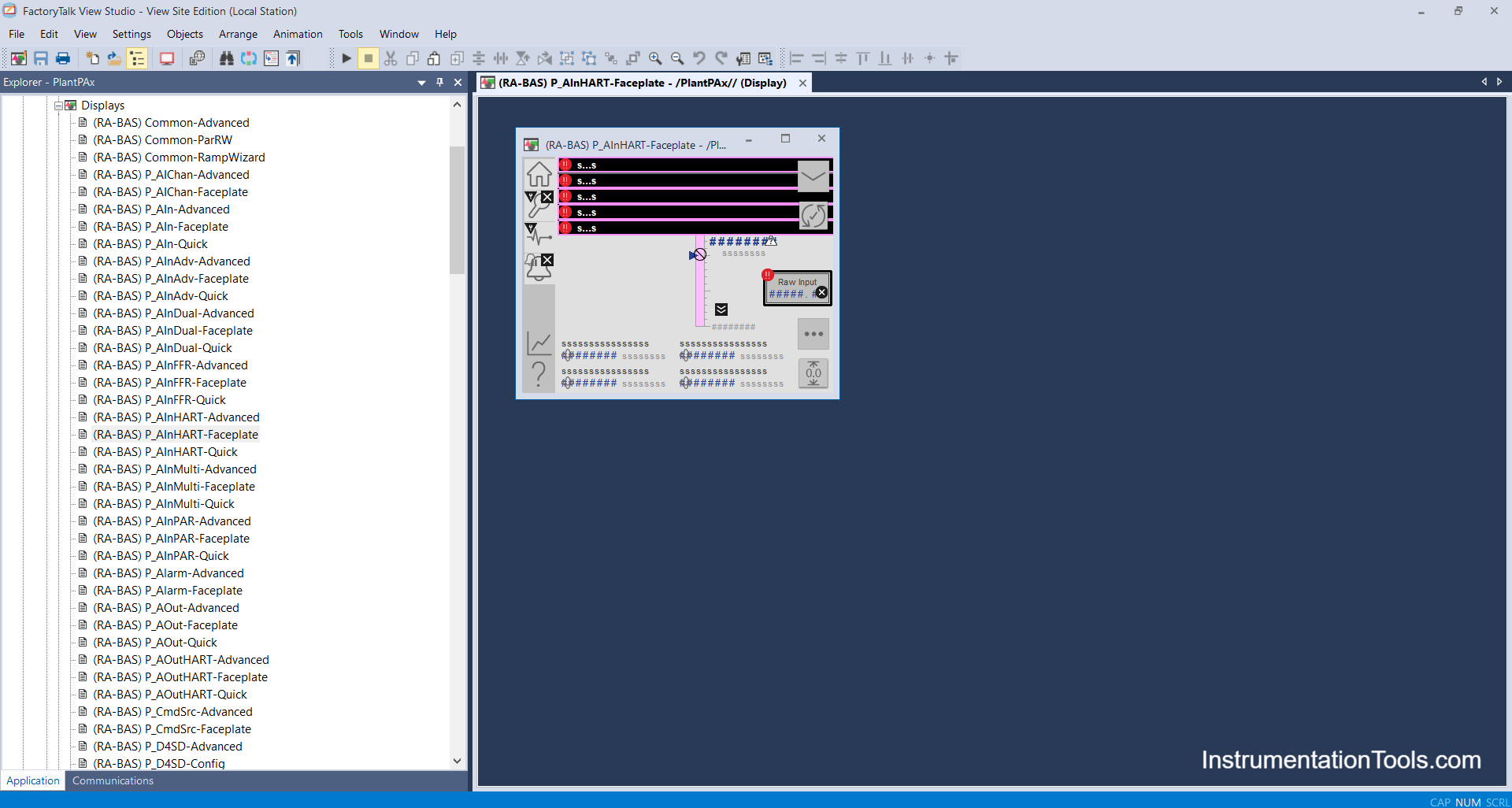This screenshot has height=808, width=1512.
Task: Switch to Test Display play mode
Action: point(346,58)
